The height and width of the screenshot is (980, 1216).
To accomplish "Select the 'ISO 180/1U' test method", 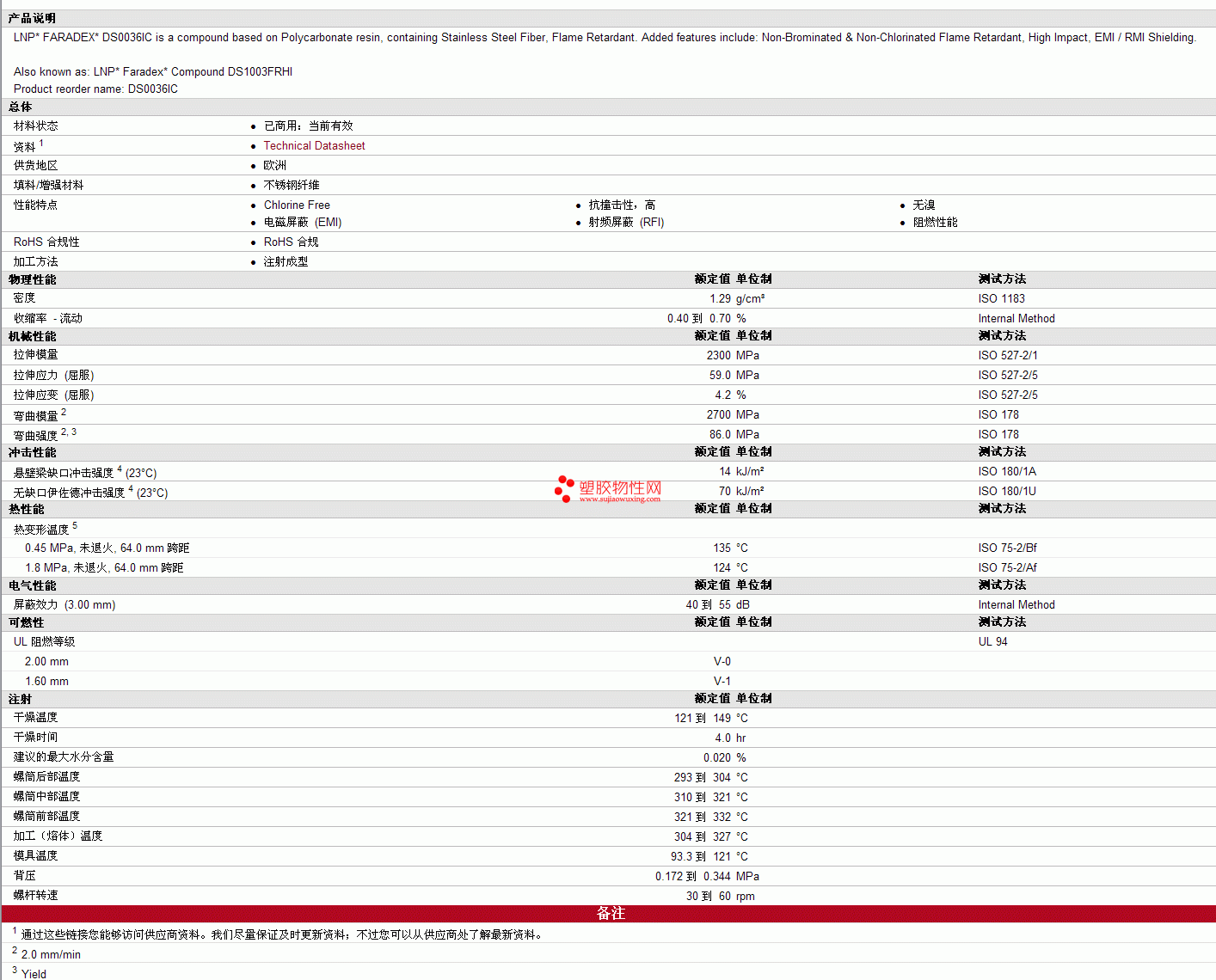I will tap(1007, 492).
